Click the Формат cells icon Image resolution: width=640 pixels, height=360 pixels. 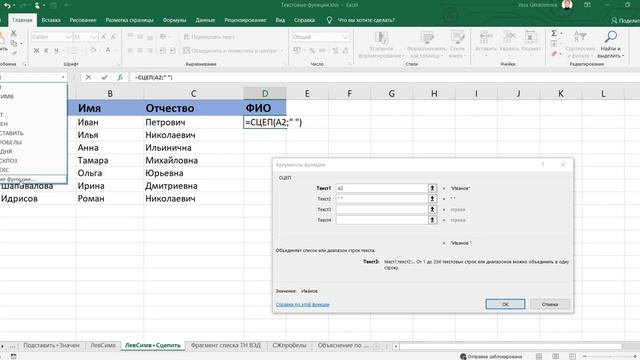click(x=531, y=38)
